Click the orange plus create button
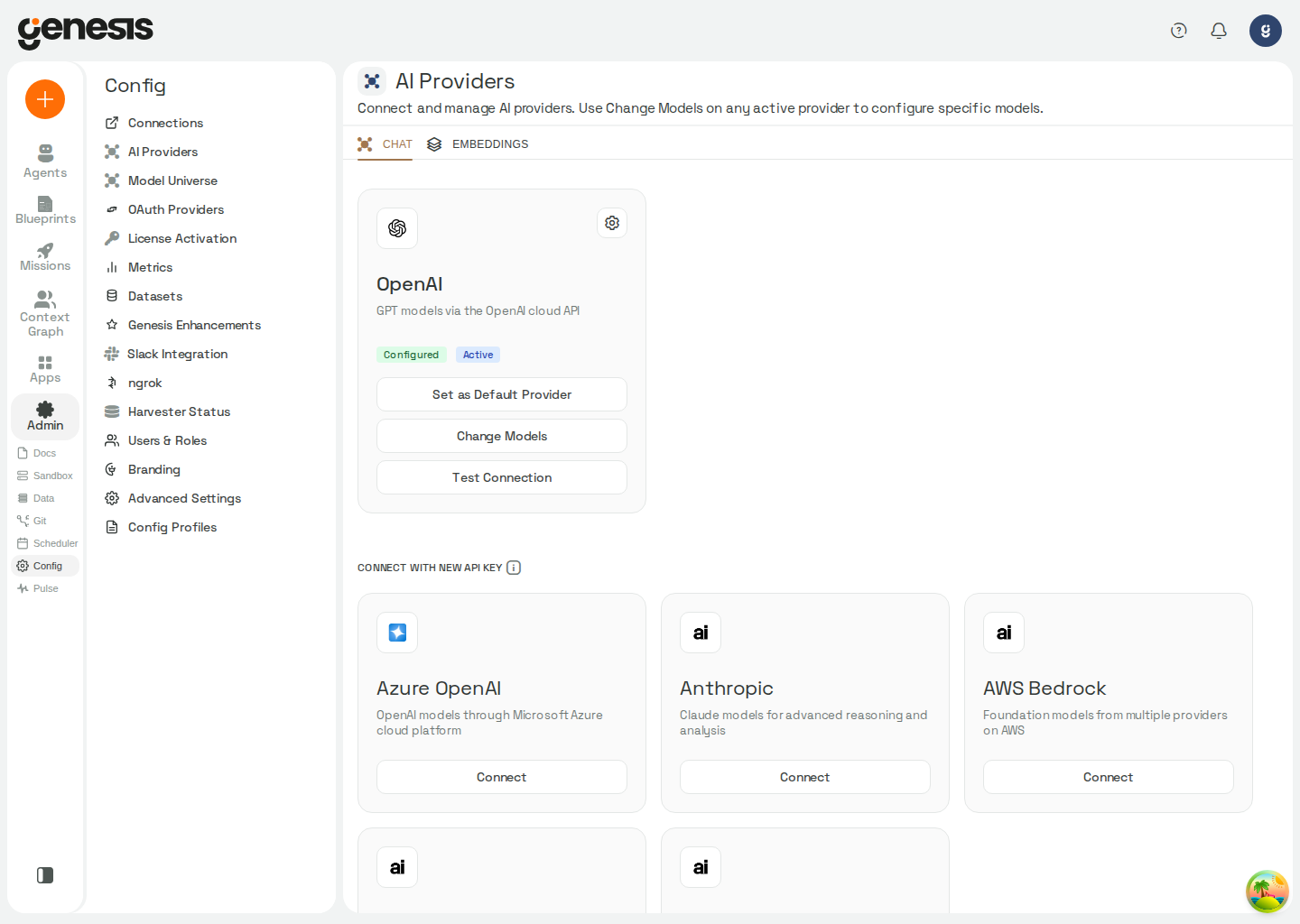 click(x=45, y=99)
